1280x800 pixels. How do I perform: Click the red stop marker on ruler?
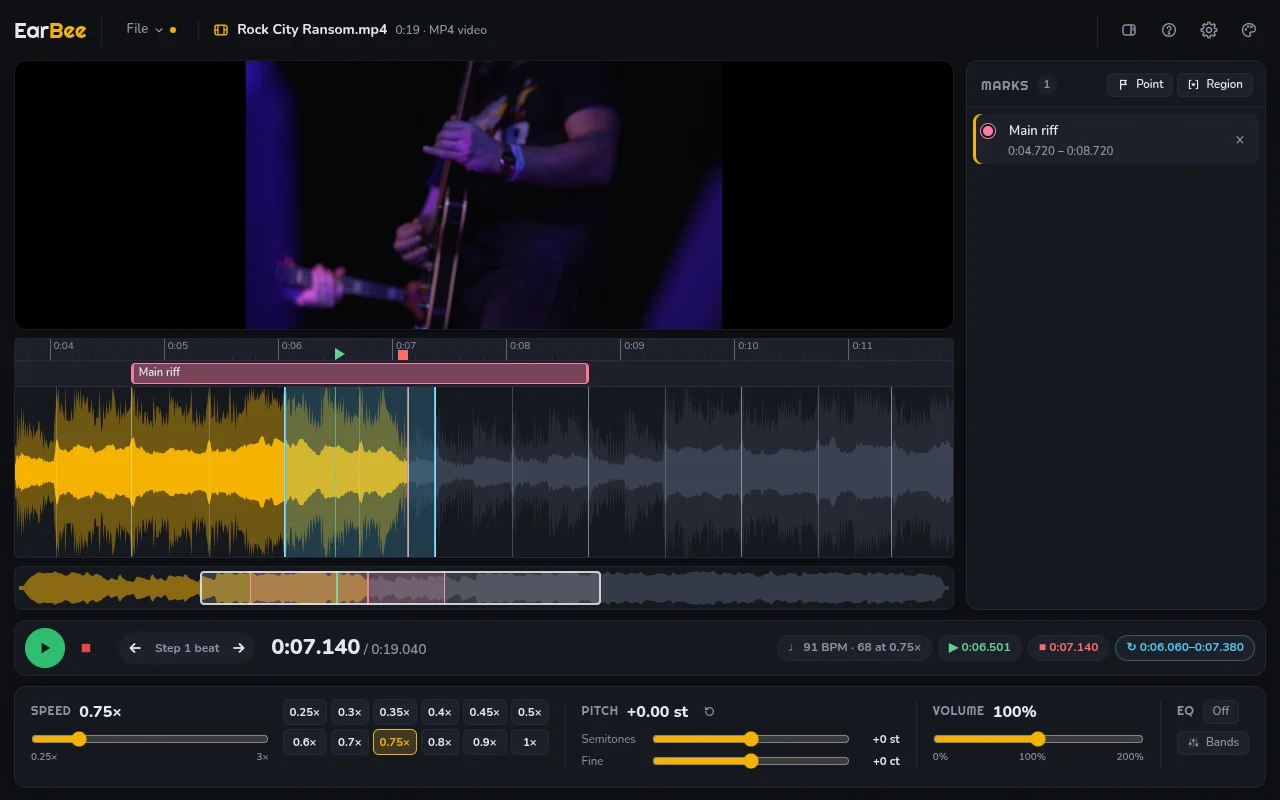point(403,355)
